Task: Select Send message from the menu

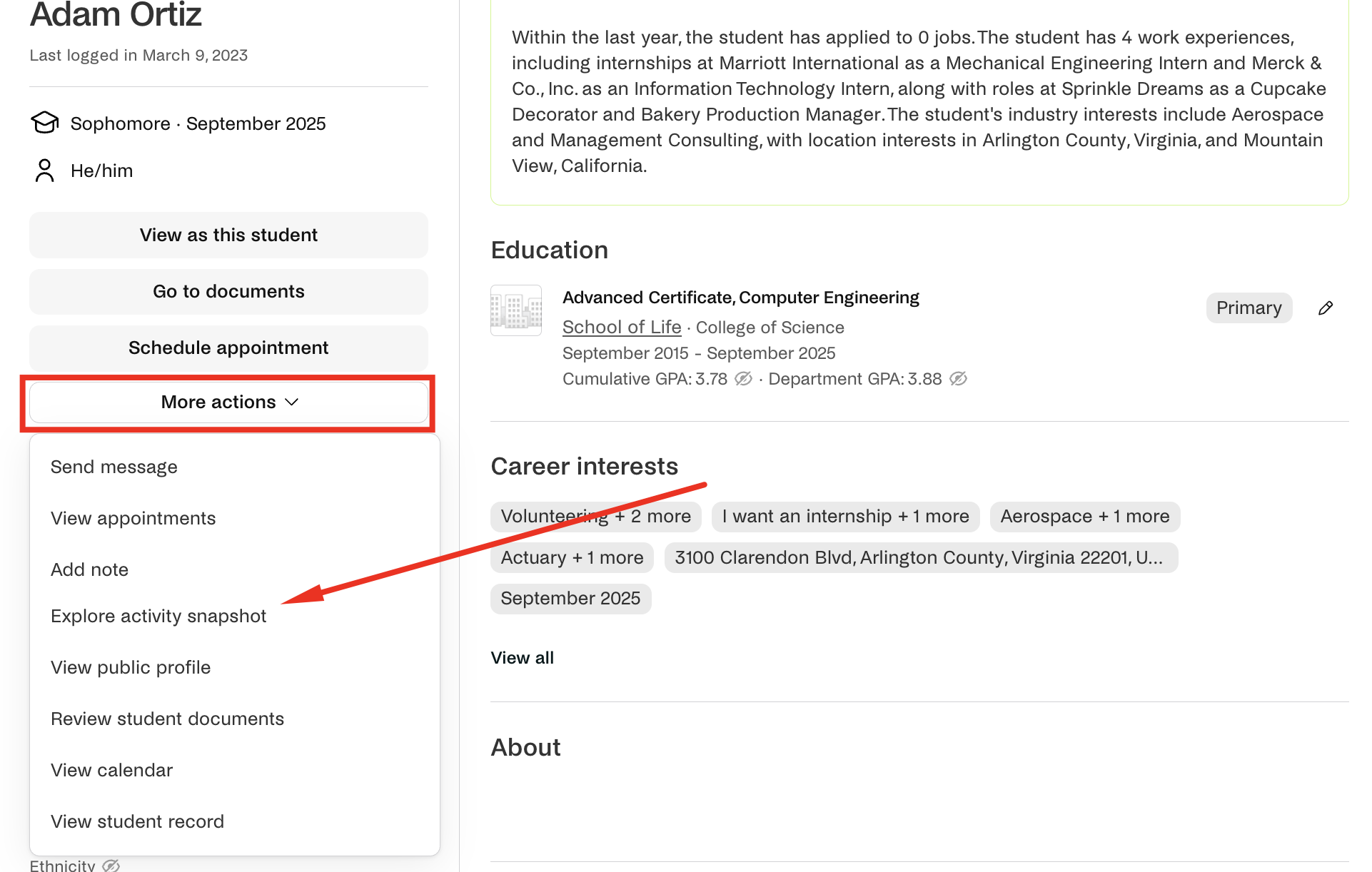Action: (x=114, y=467)
